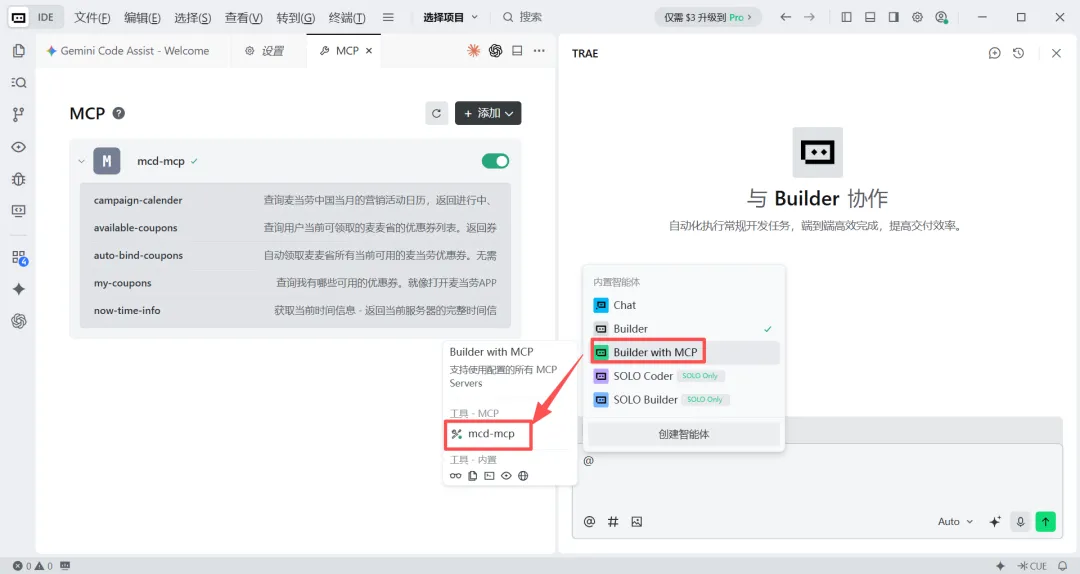Click the available-coupons tool row
1080x574 pixels.
pos(295,227)
